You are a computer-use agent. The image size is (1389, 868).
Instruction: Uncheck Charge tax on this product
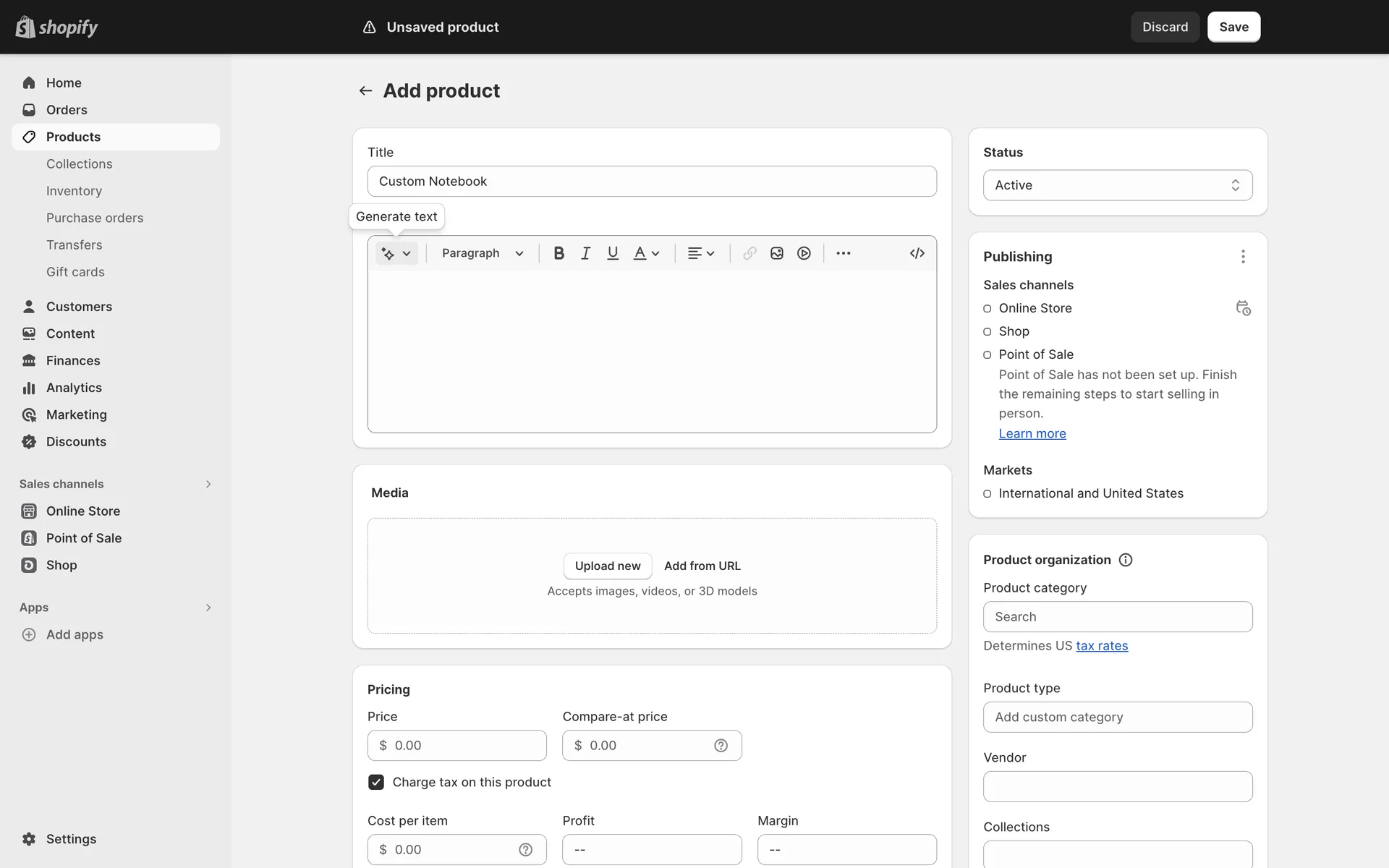pos(376,782)
